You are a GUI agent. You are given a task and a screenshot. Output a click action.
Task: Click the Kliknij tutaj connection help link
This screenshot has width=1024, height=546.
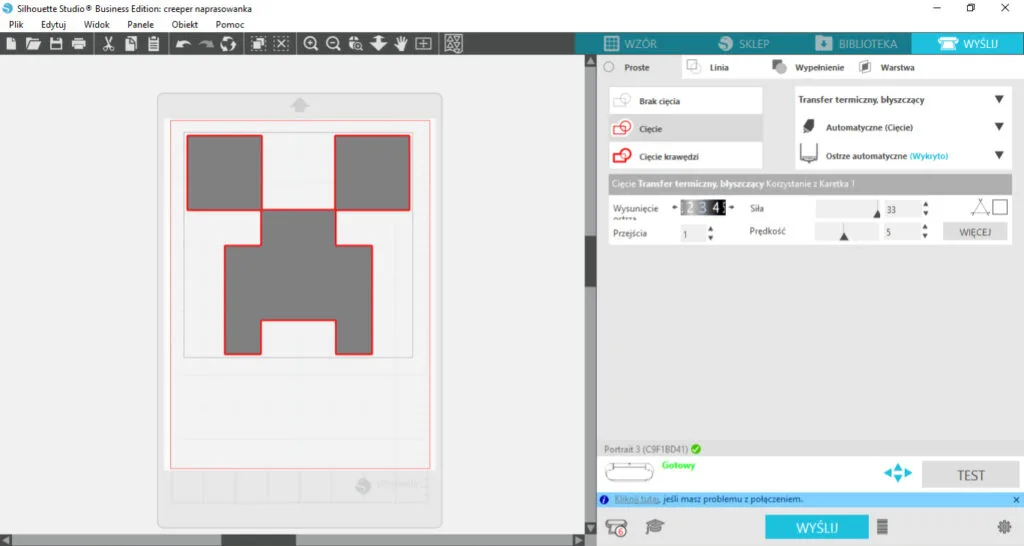[637, 499]
